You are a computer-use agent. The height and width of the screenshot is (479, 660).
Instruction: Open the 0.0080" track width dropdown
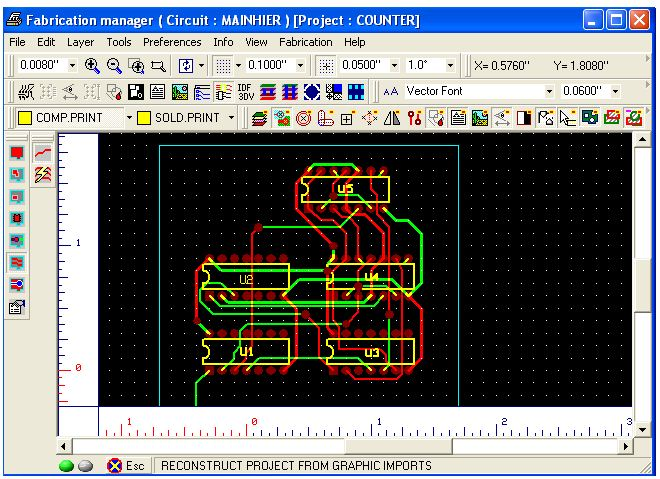point(72,66)
